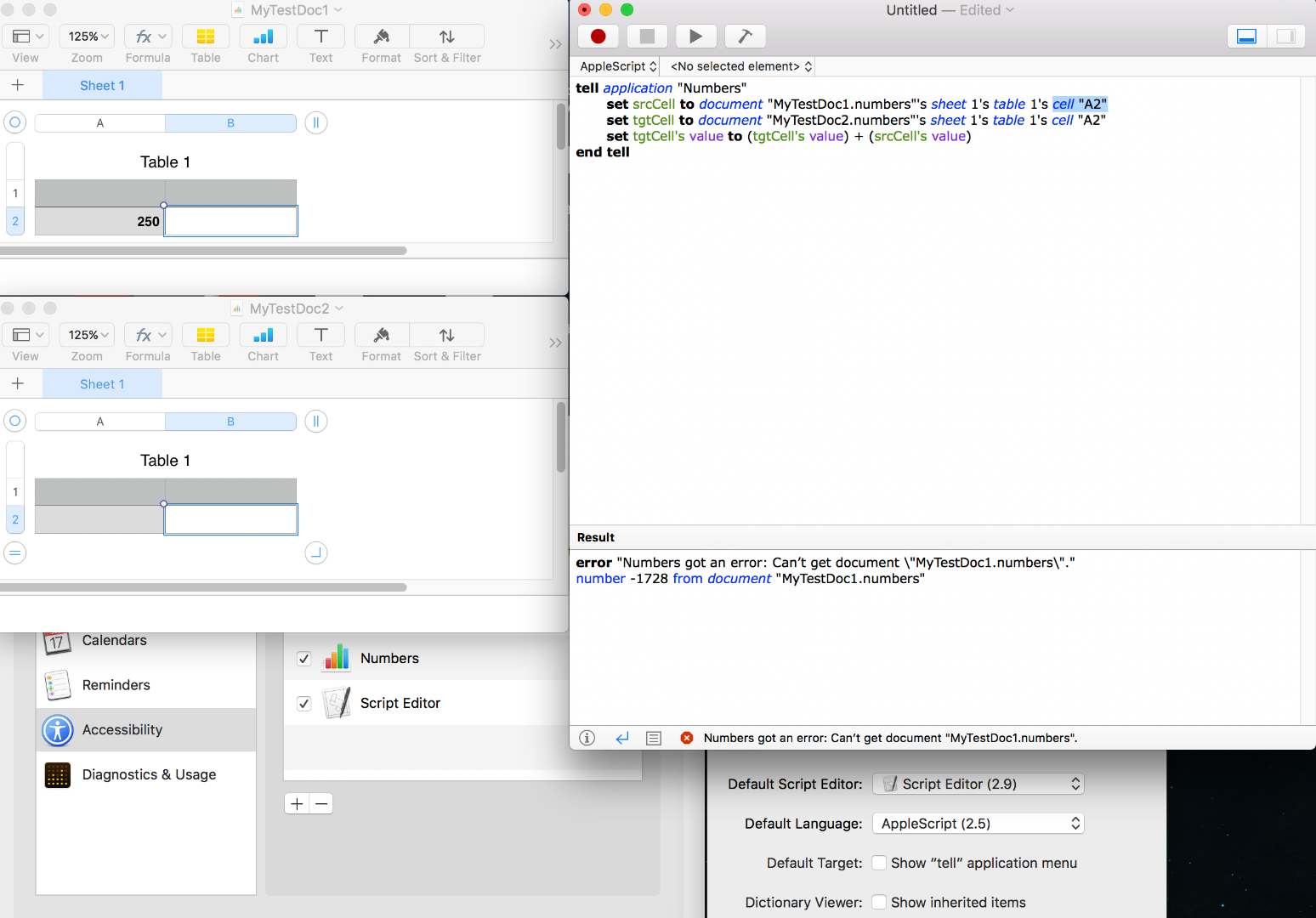Screen dimensions: 1316x918
Task: Open the Script Editor info (i) pane
Action: [x=587, y=738]
